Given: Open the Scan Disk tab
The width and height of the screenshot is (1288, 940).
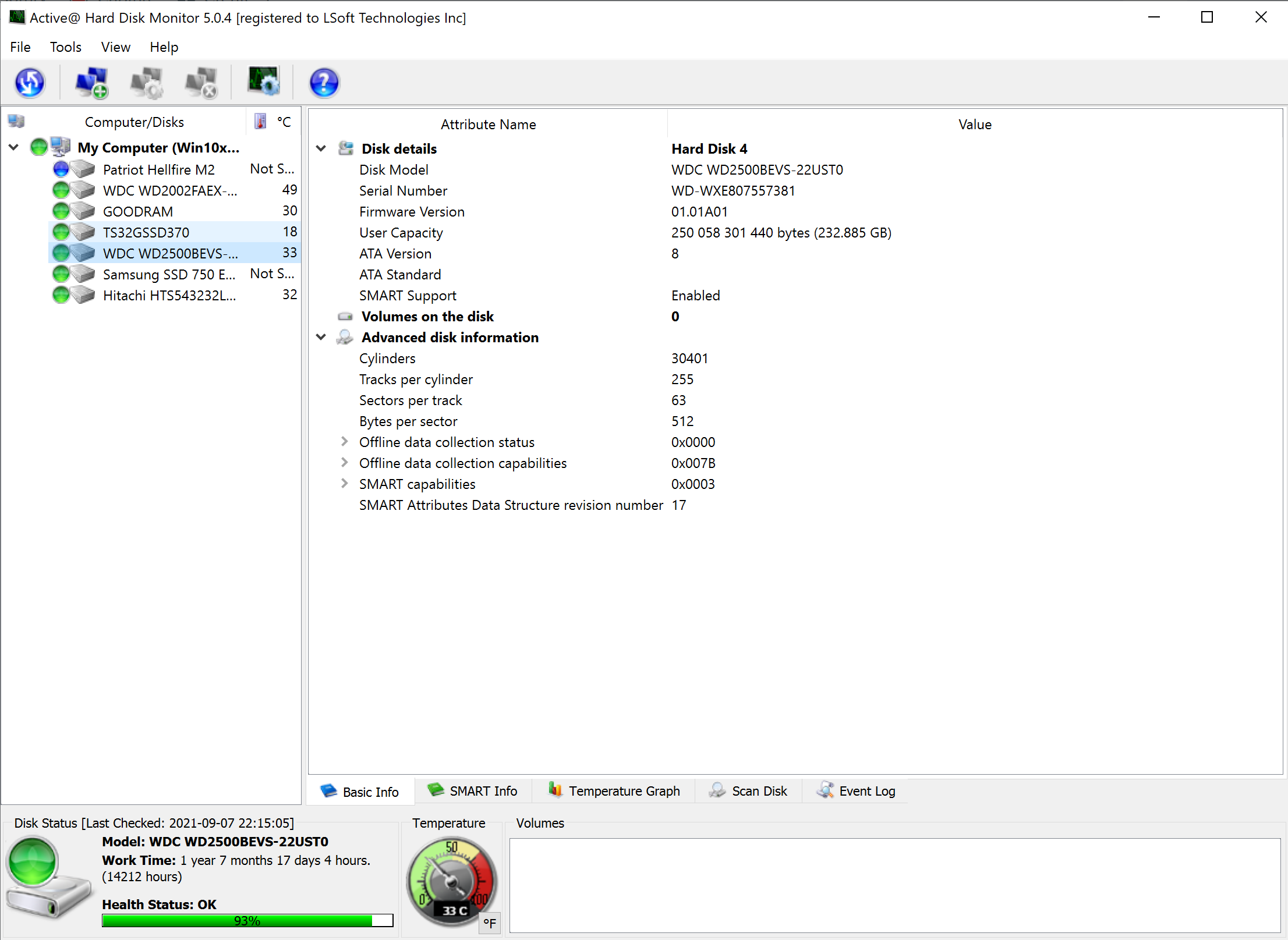Looking at the screenshot, I should pos(748,791).
